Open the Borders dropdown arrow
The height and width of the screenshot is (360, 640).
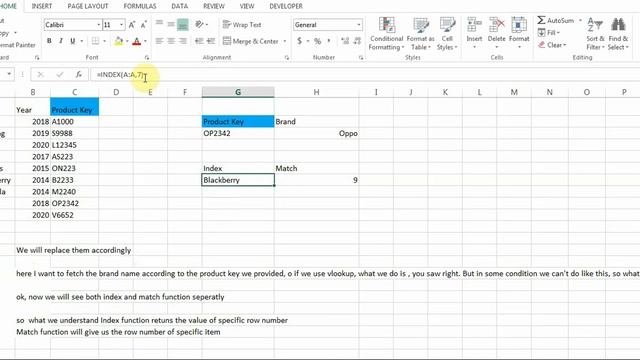(x=104, y=41)
